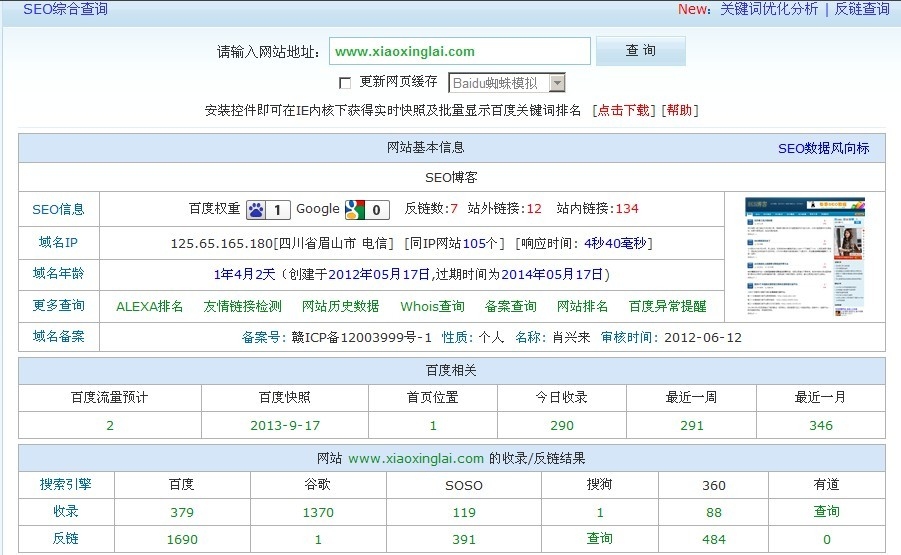Click 网站基本信息 section header

[425, 148]
